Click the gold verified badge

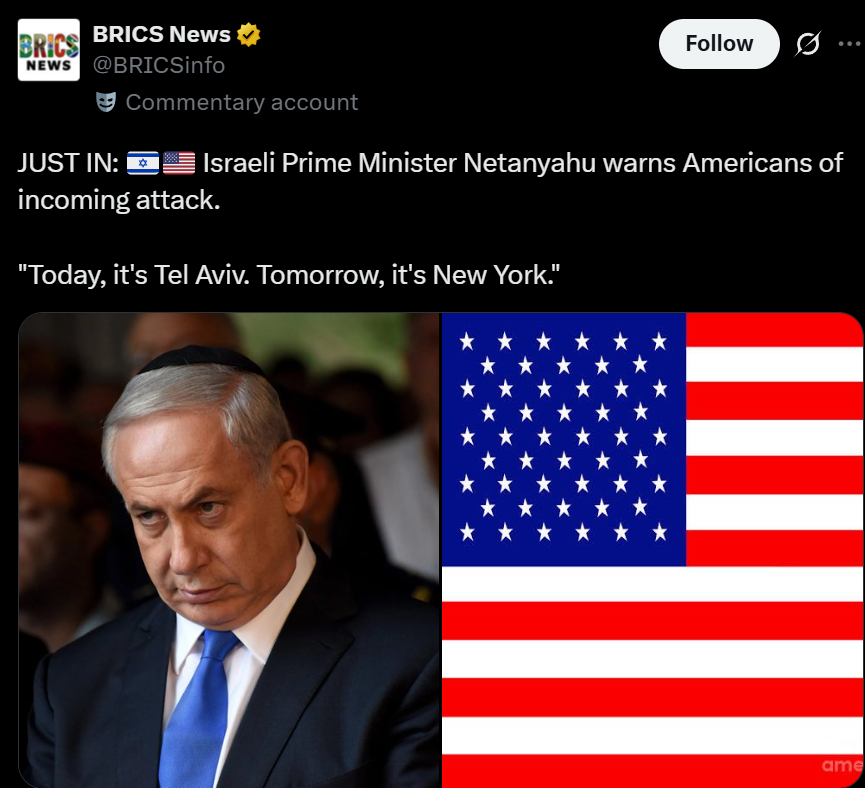click(x=248, y=34)
